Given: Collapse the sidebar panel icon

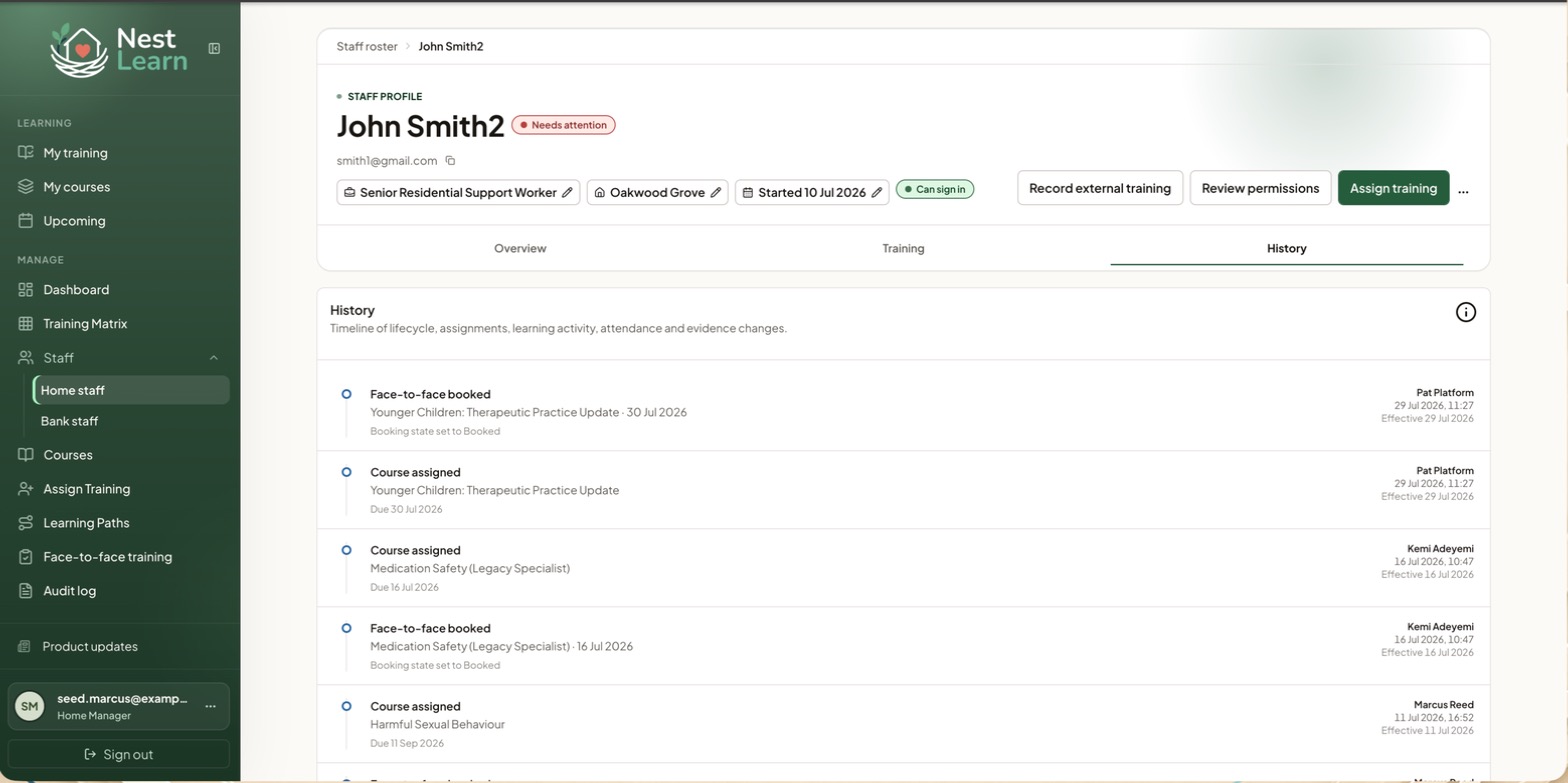Looking at the screenshot, I should click(214, 48).
